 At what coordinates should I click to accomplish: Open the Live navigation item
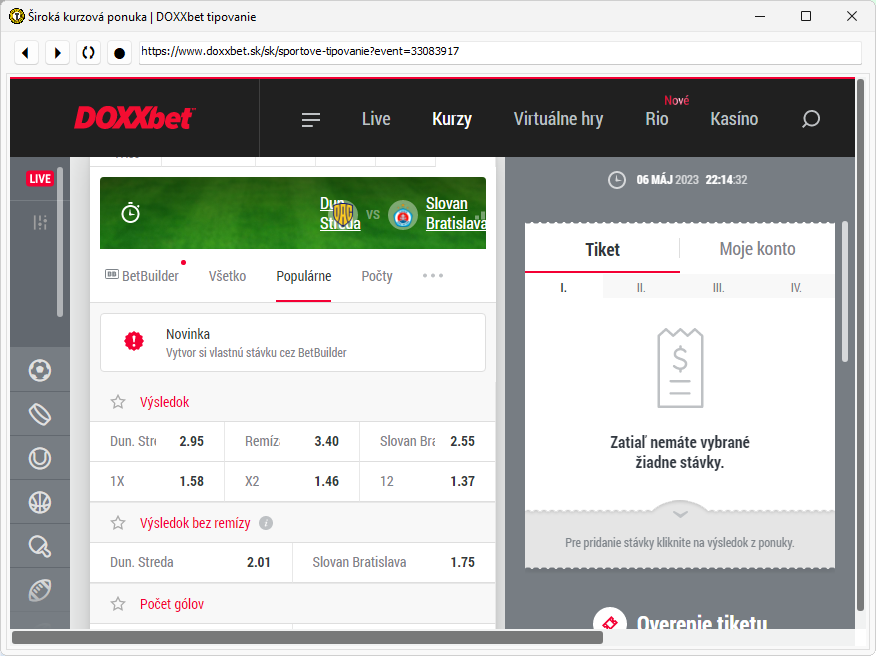(376, 119)
